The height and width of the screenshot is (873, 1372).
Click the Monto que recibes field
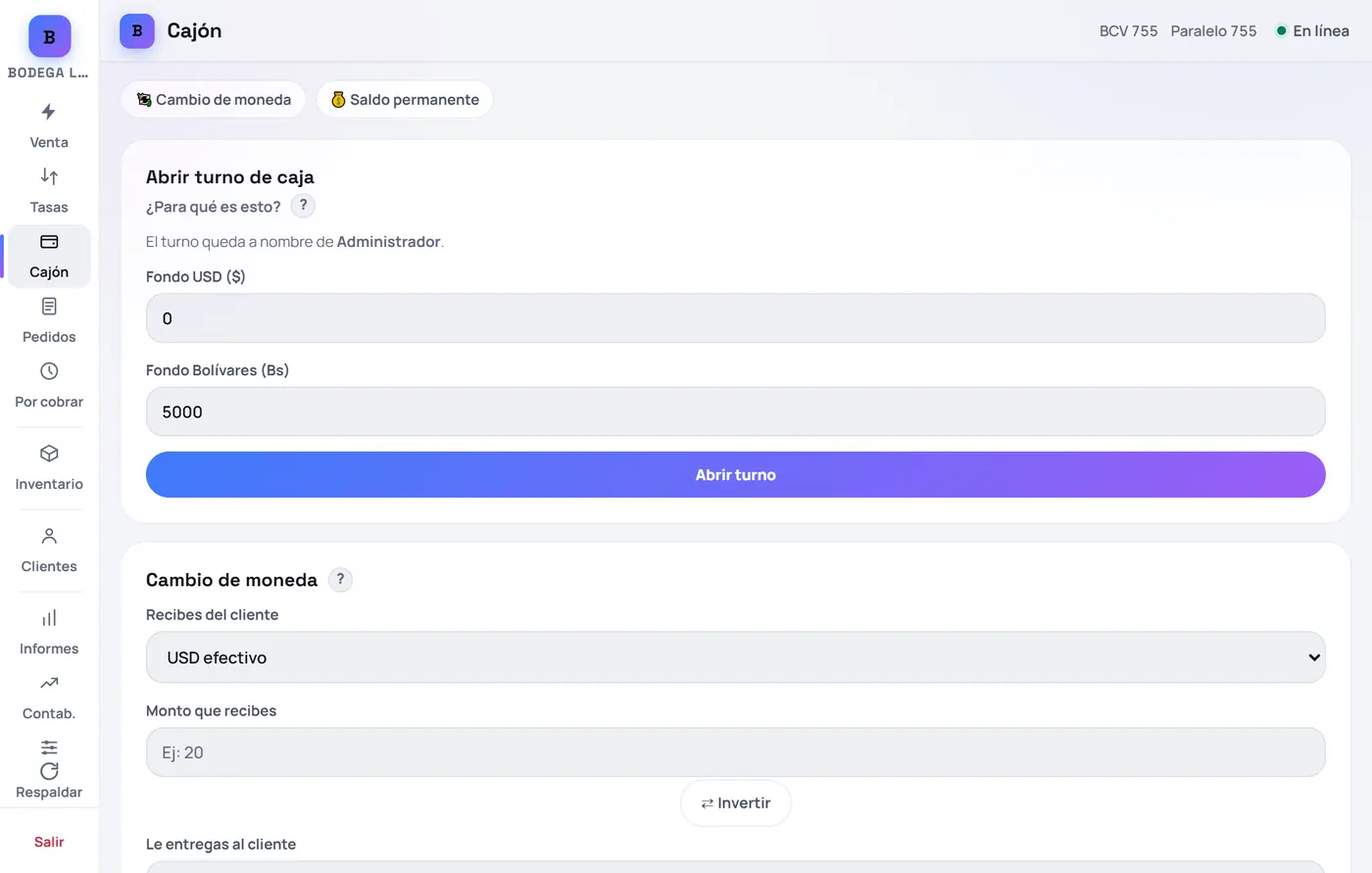coord(735,752)
